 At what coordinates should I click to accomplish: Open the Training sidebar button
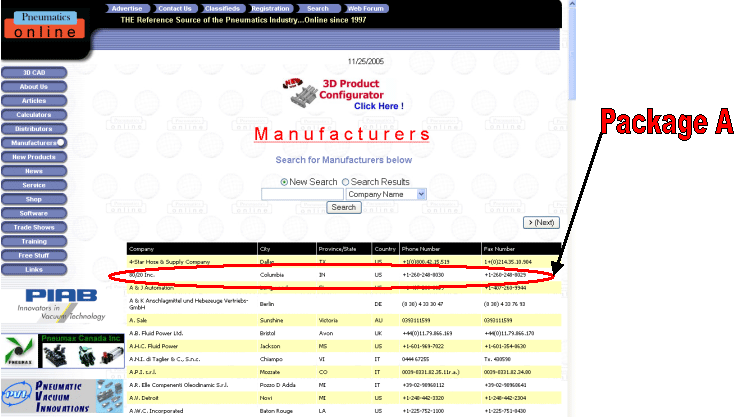tap(34, 242)
